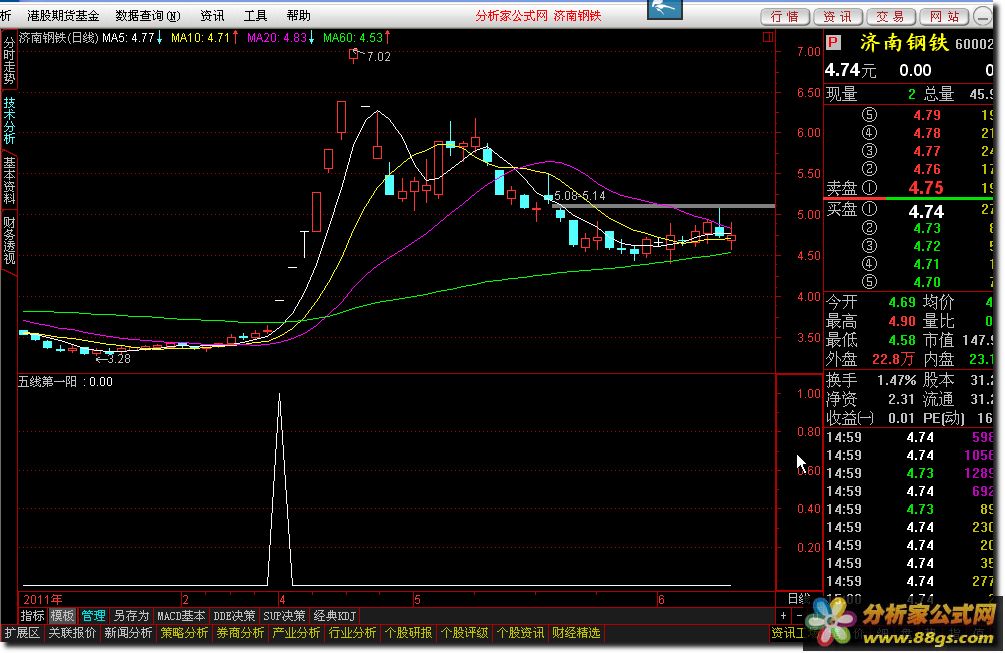This screenshot has height=653, width=1005.
Task: Click the 净资 value 2.31
Action: point(901,399)
